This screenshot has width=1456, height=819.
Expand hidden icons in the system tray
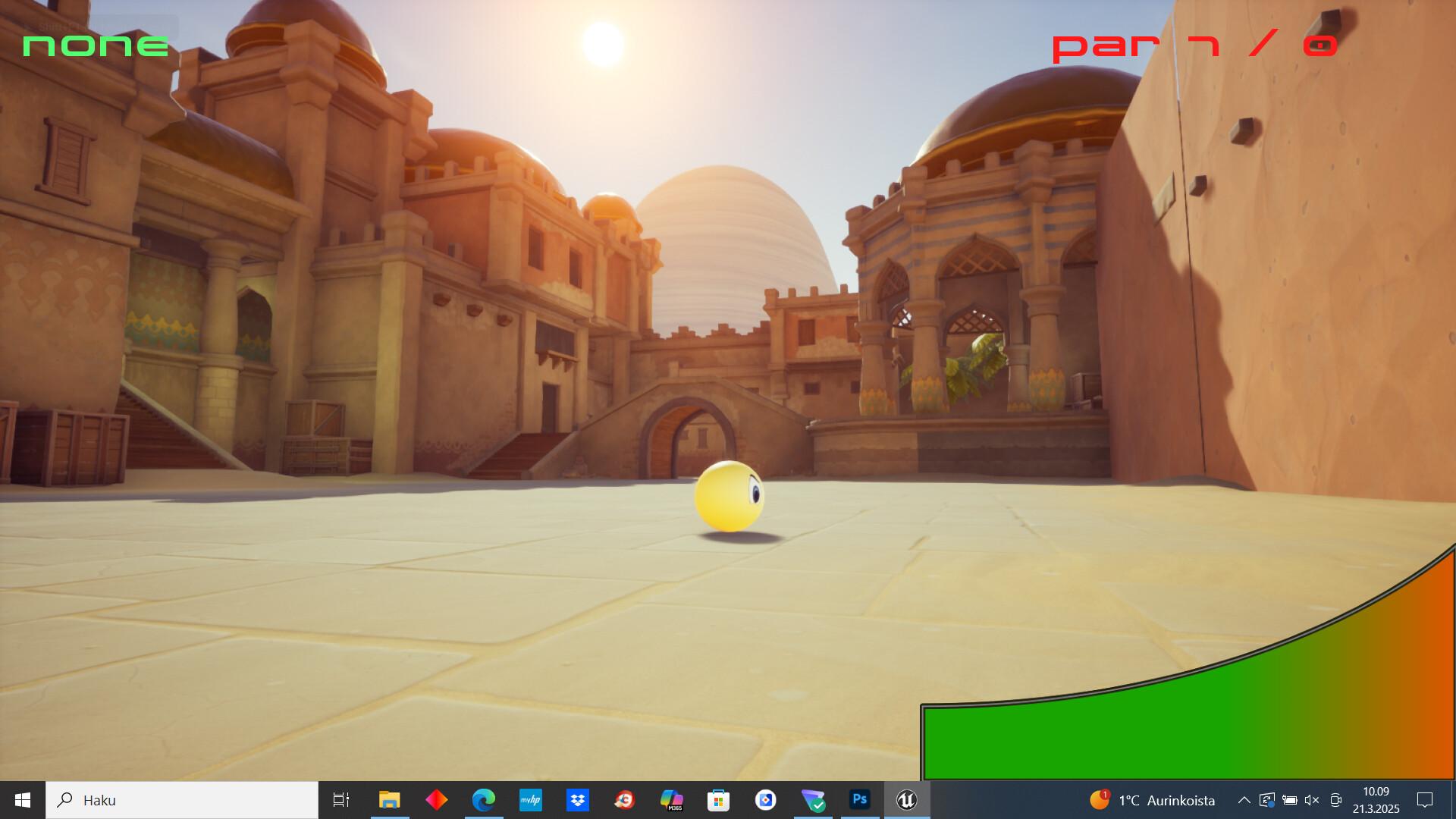[1244, 800]
